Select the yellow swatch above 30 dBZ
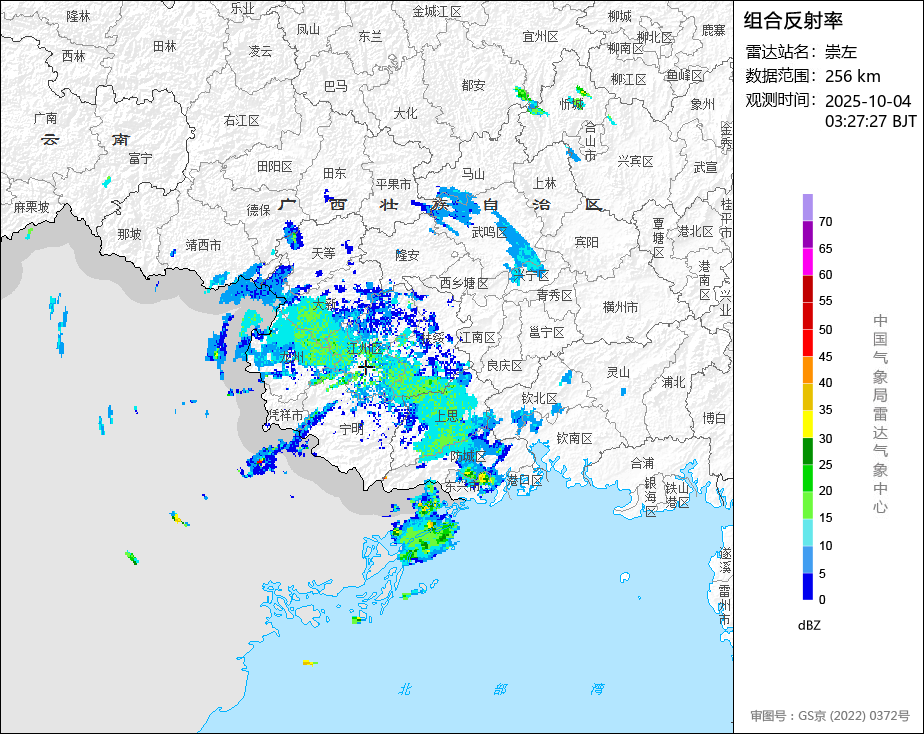The height and width of the screenshot is (734, 924). [x=807, y=424]
